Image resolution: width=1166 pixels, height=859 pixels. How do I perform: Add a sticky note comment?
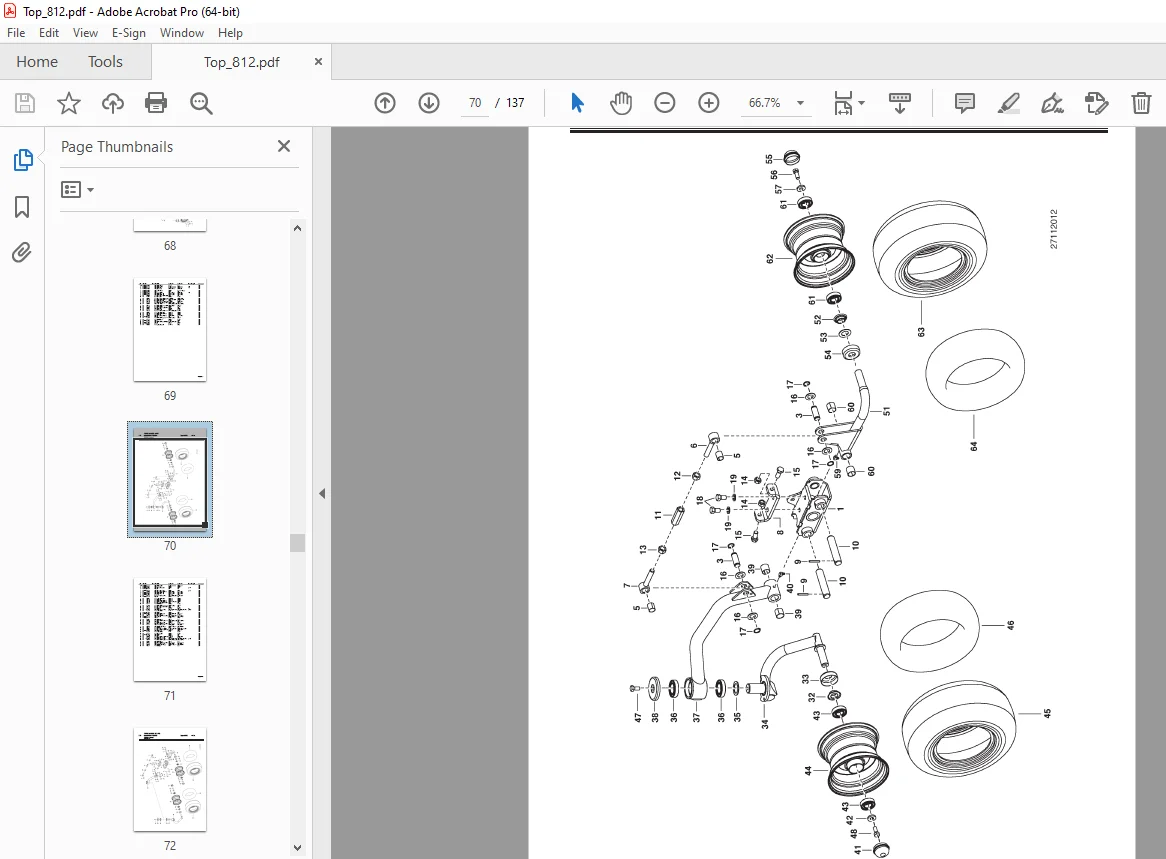(x=964, y=103)
